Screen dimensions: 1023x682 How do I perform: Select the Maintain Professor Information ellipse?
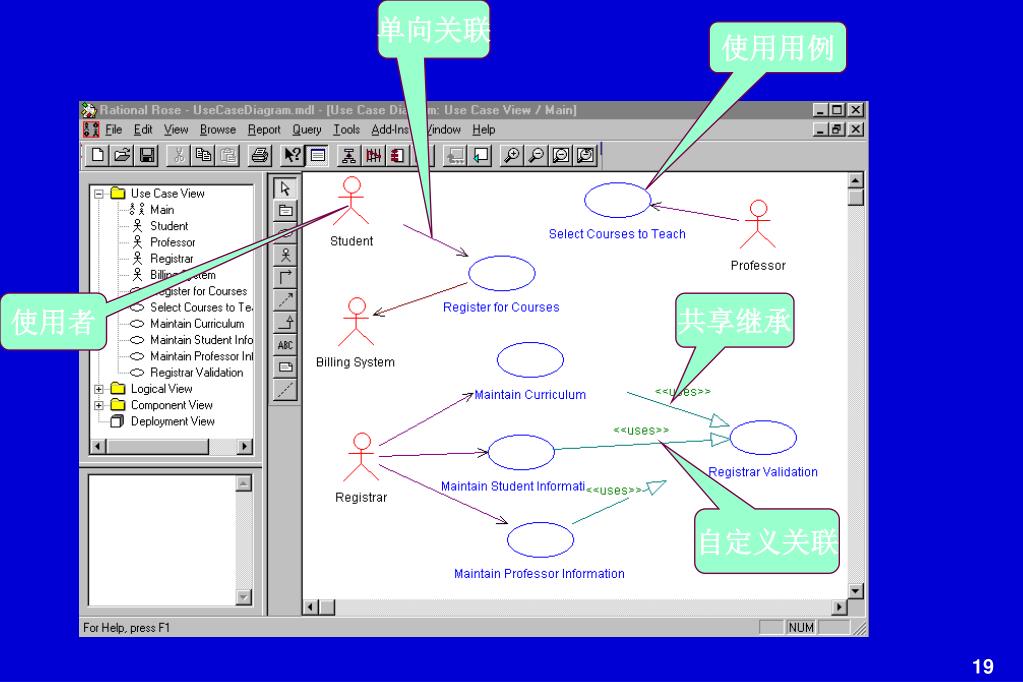pyautogui.click(x=540, y=539)
